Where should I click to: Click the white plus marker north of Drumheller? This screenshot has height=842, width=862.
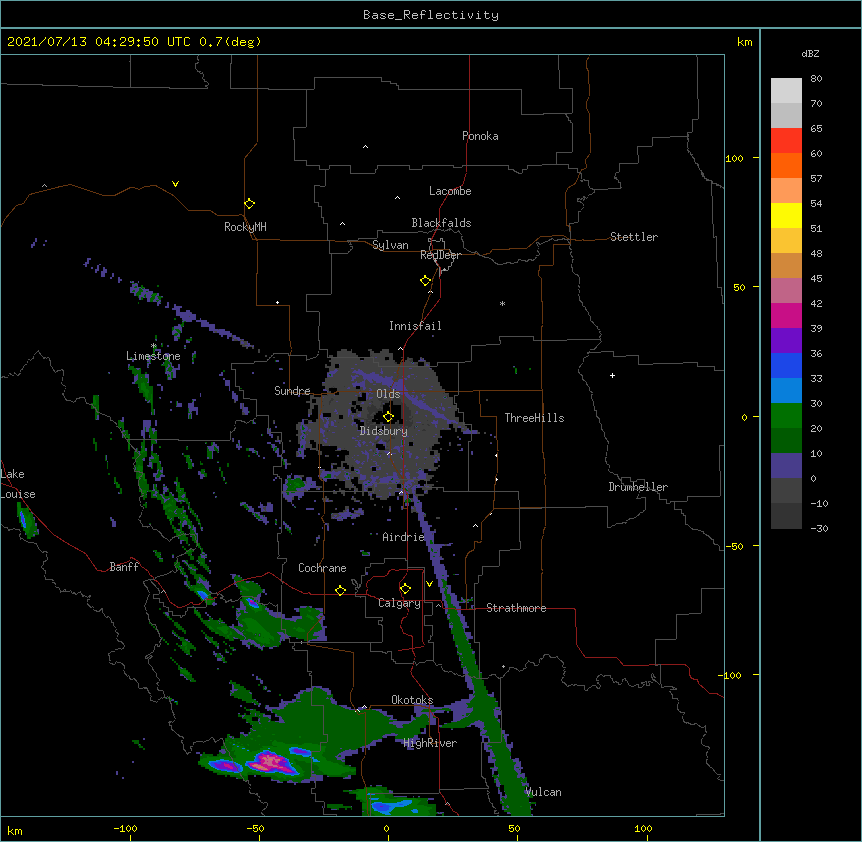tap(612, 375)
